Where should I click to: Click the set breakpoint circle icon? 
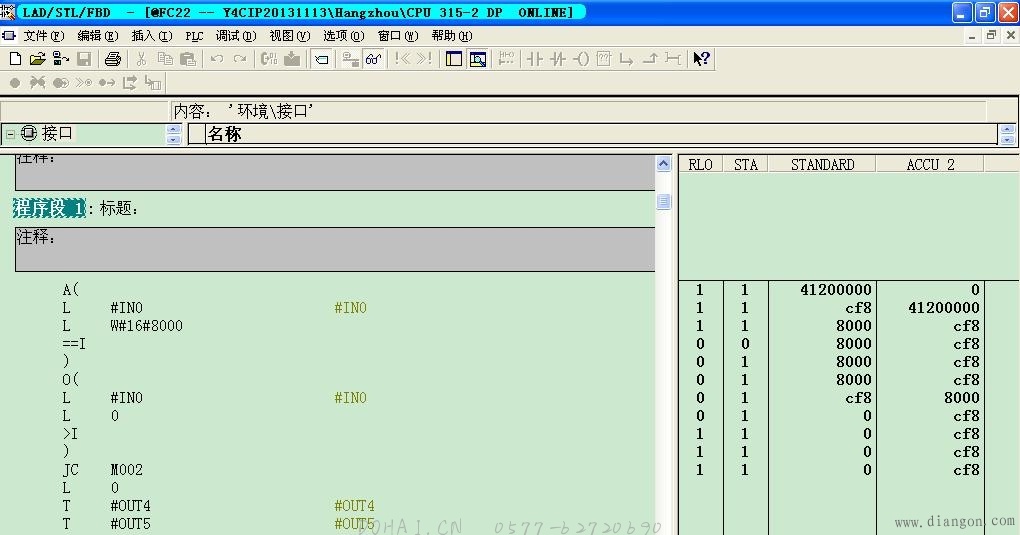click(15, 83)
